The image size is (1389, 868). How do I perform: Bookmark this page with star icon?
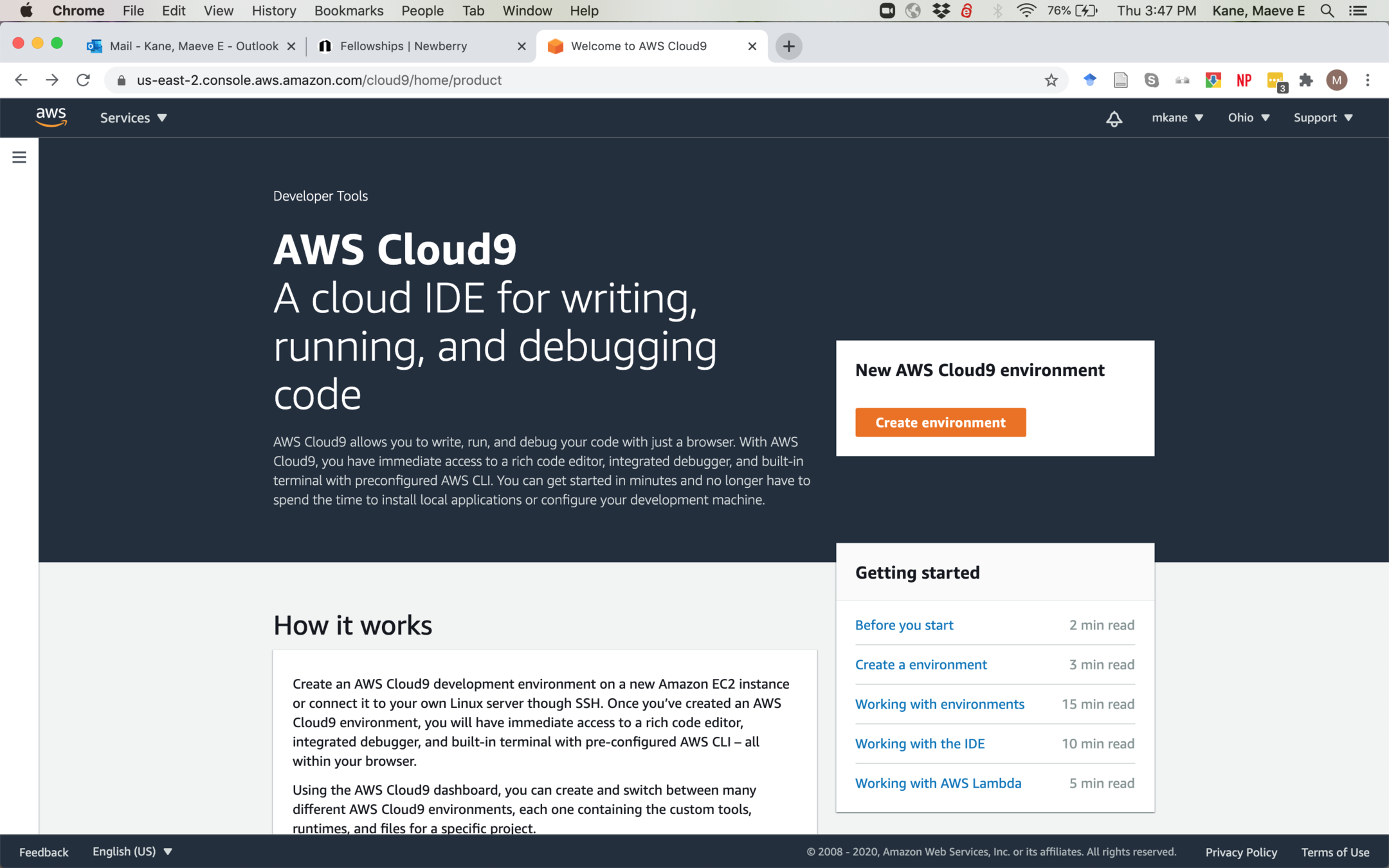(1051, 80)
